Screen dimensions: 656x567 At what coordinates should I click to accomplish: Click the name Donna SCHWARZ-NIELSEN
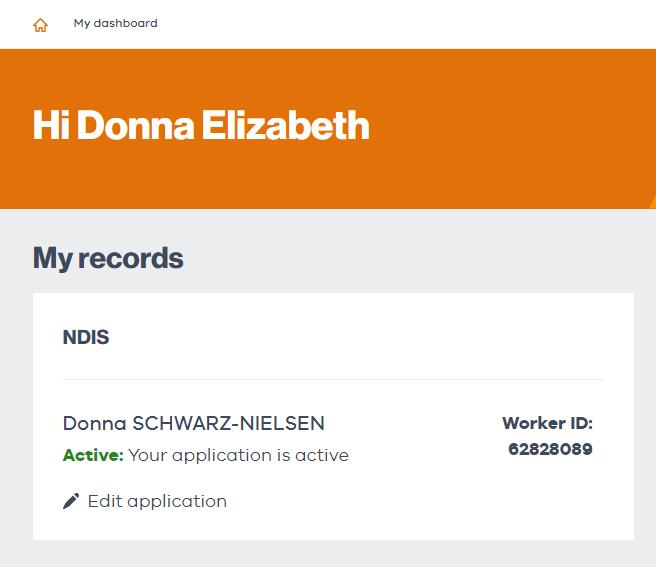tap(193, 423)
